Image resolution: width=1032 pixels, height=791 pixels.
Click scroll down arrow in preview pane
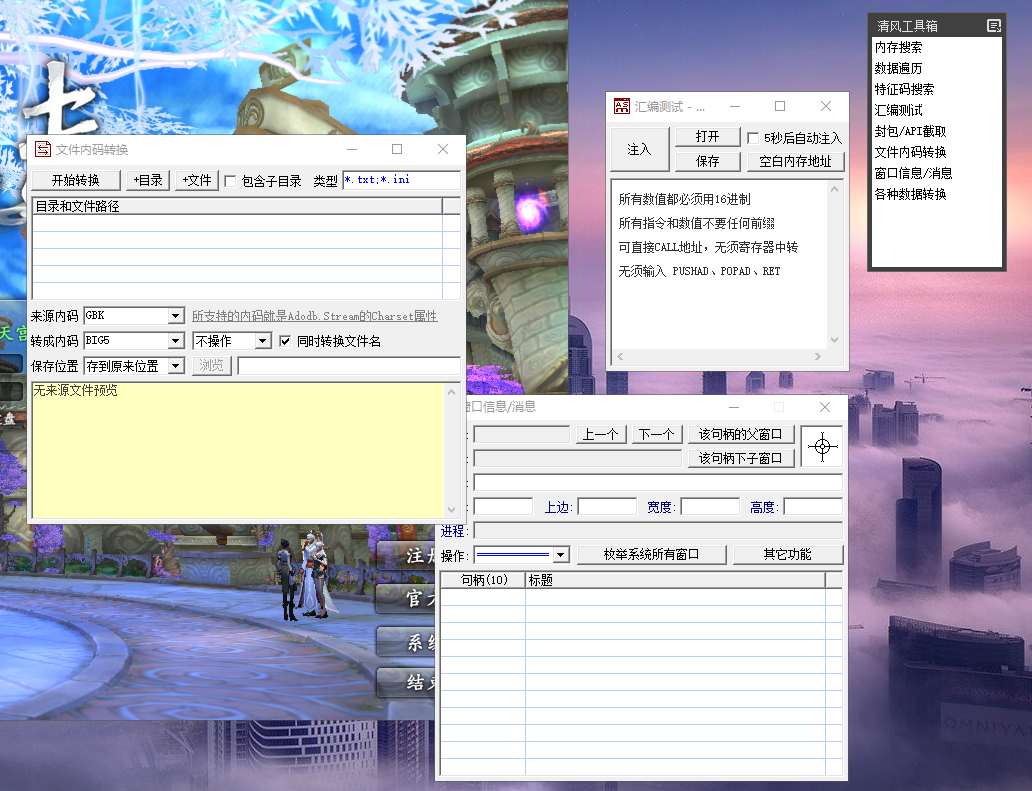452,510
